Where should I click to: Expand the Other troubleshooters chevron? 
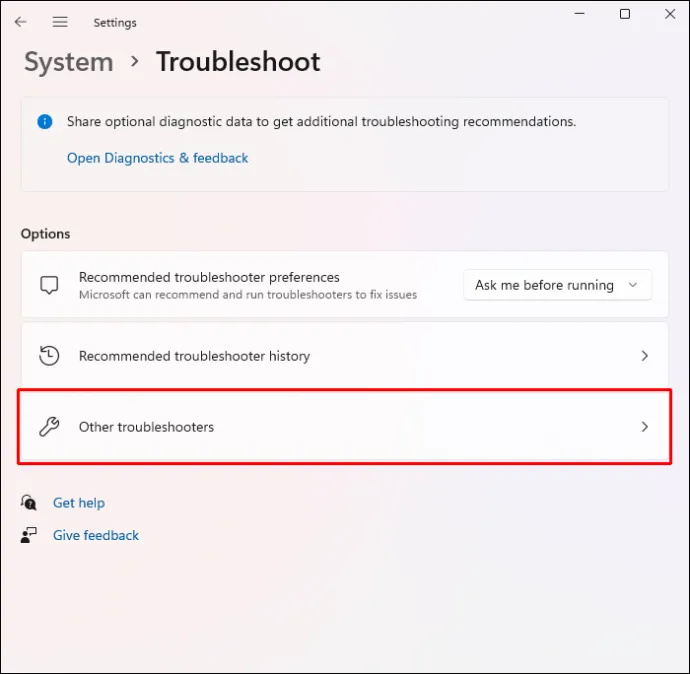click(x=644, y=426)
